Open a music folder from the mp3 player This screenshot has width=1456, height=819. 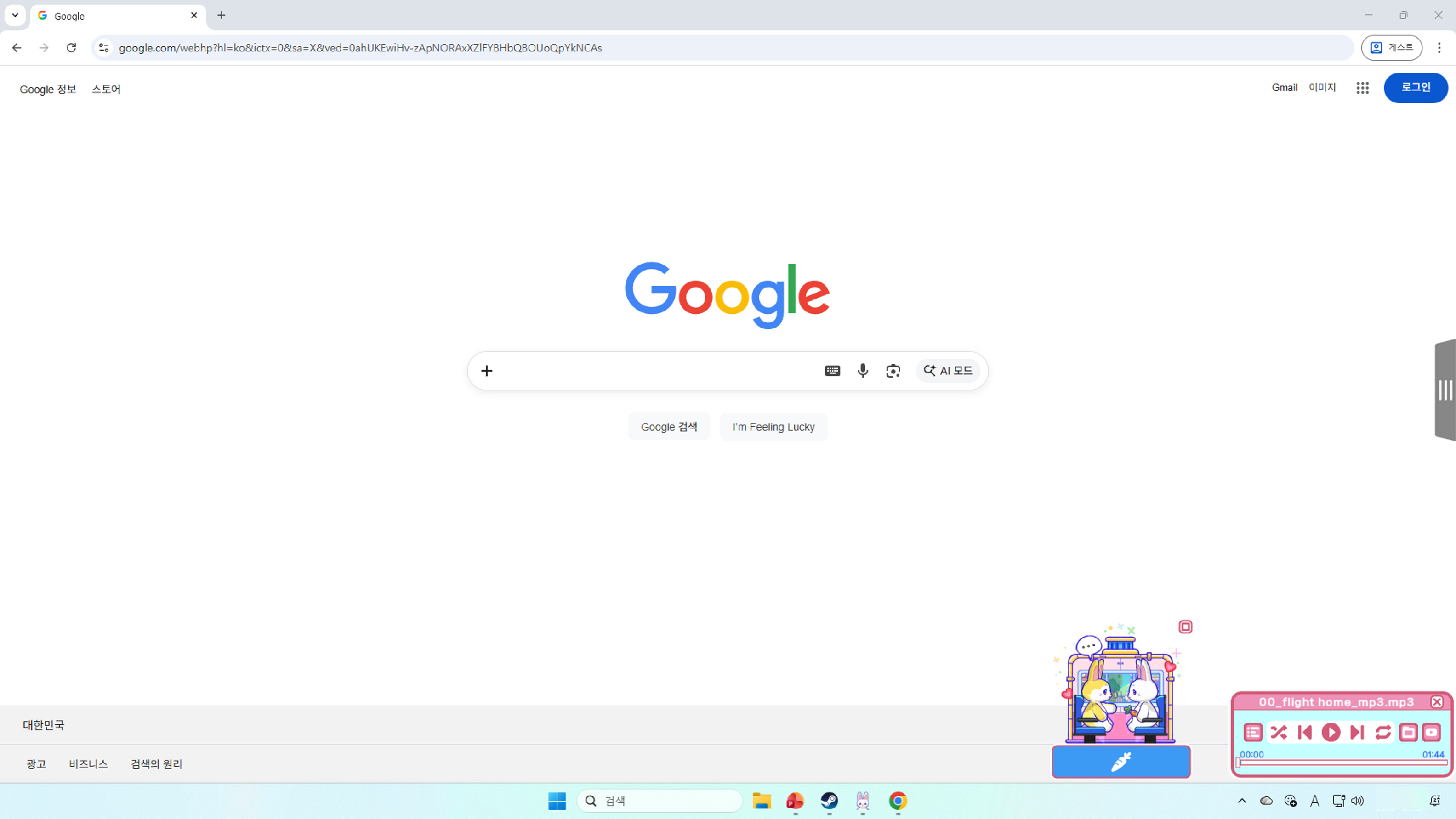pyautogui.click(x=1409, y=732)
